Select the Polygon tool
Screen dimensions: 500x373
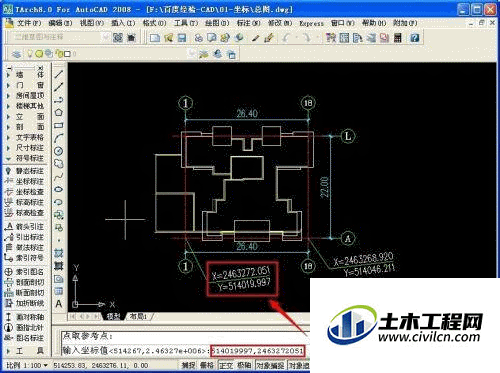coord(59,112)
